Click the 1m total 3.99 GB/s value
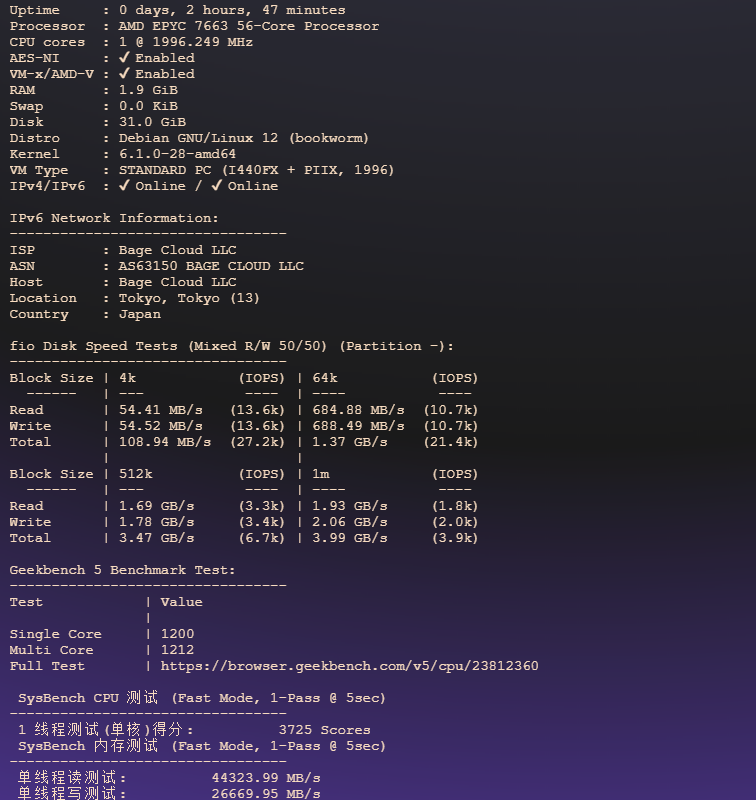 pos(350,538)
